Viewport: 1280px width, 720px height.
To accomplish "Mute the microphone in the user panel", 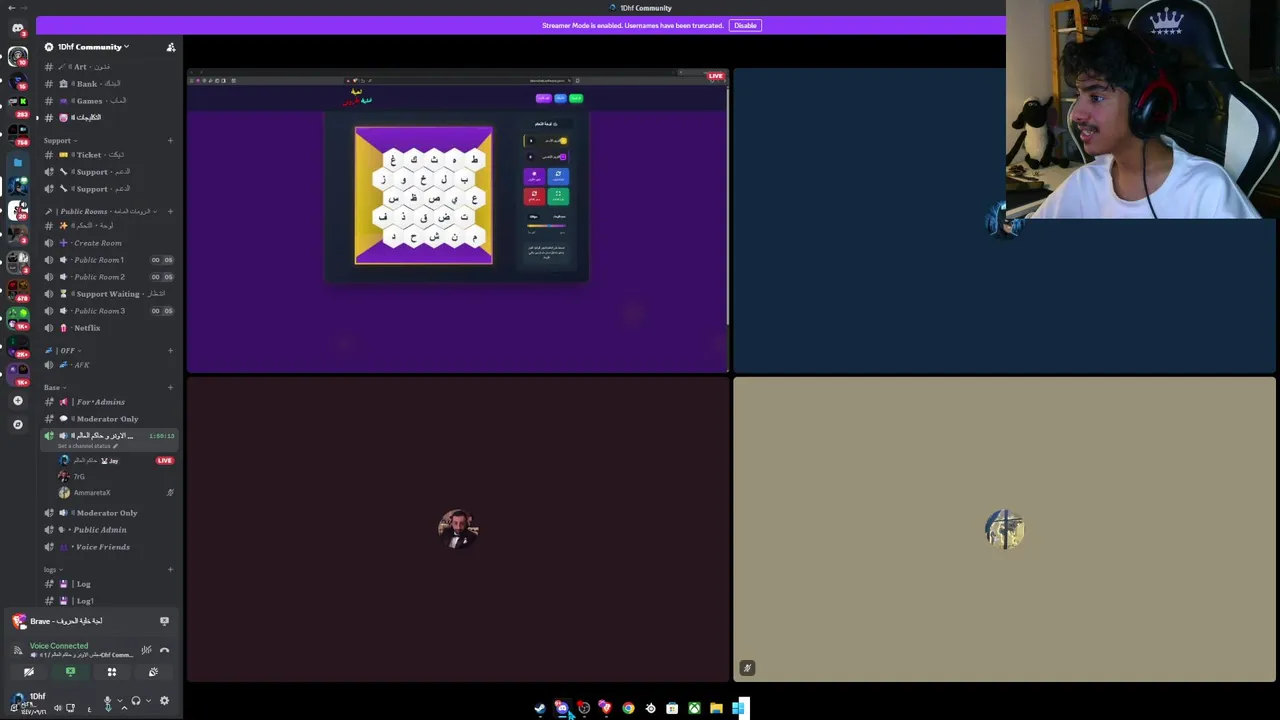I will tap(108, 702).
